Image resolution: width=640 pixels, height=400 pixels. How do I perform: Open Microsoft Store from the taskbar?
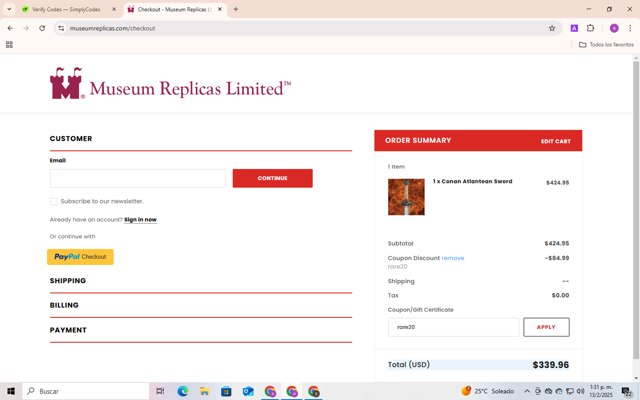226,391
